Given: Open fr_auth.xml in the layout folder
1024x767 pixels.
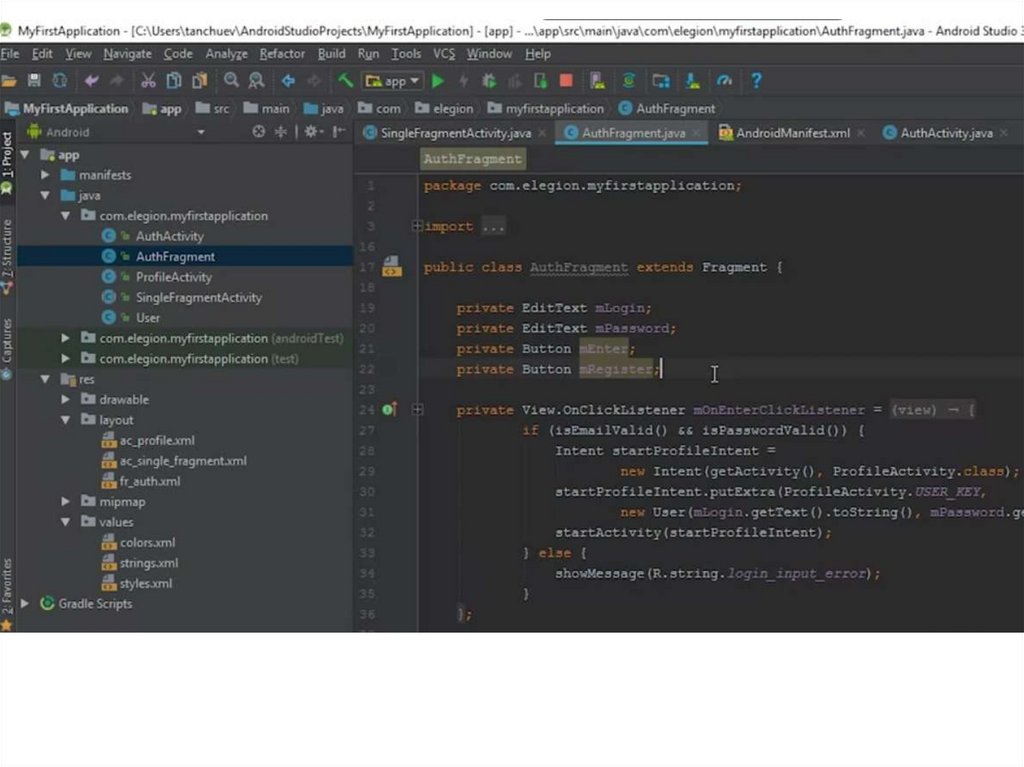Looking at the screenshot, I should (149, 482).
